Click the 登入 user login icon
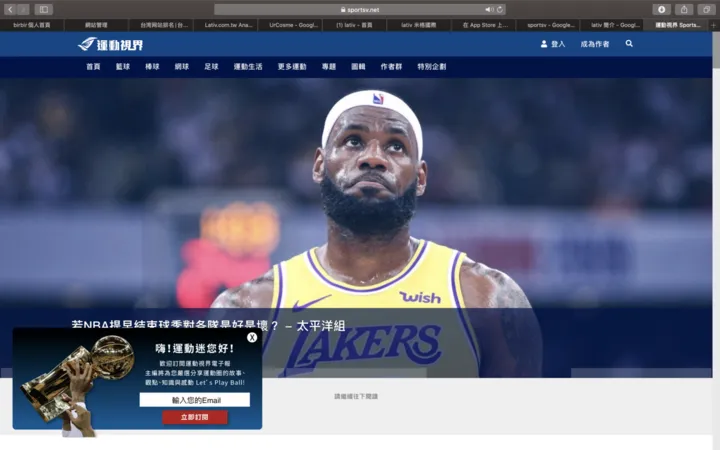The image size is (720, 450). pos(544,44)
